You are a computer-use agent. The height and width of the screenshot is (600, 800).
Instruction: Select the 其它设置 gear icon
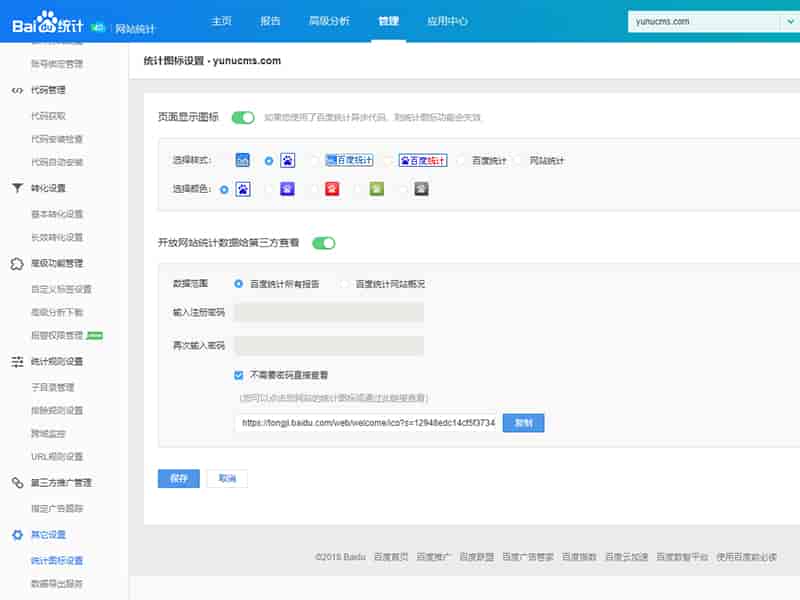(x=16, y=534)
